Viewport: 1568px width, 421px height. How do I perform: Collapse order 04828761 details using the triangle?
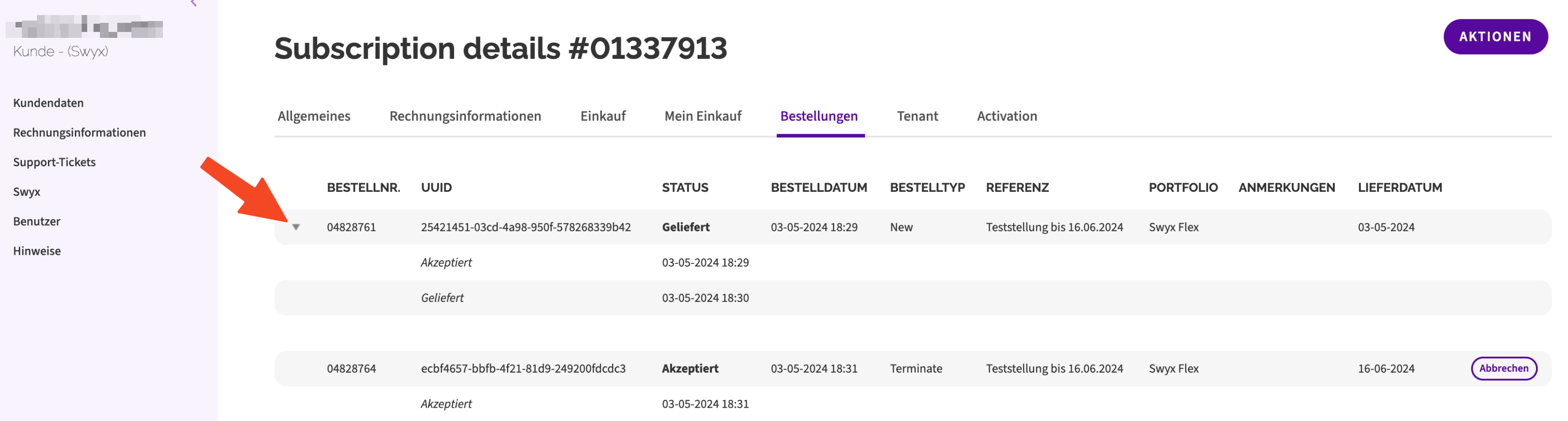tap(297, 226)
